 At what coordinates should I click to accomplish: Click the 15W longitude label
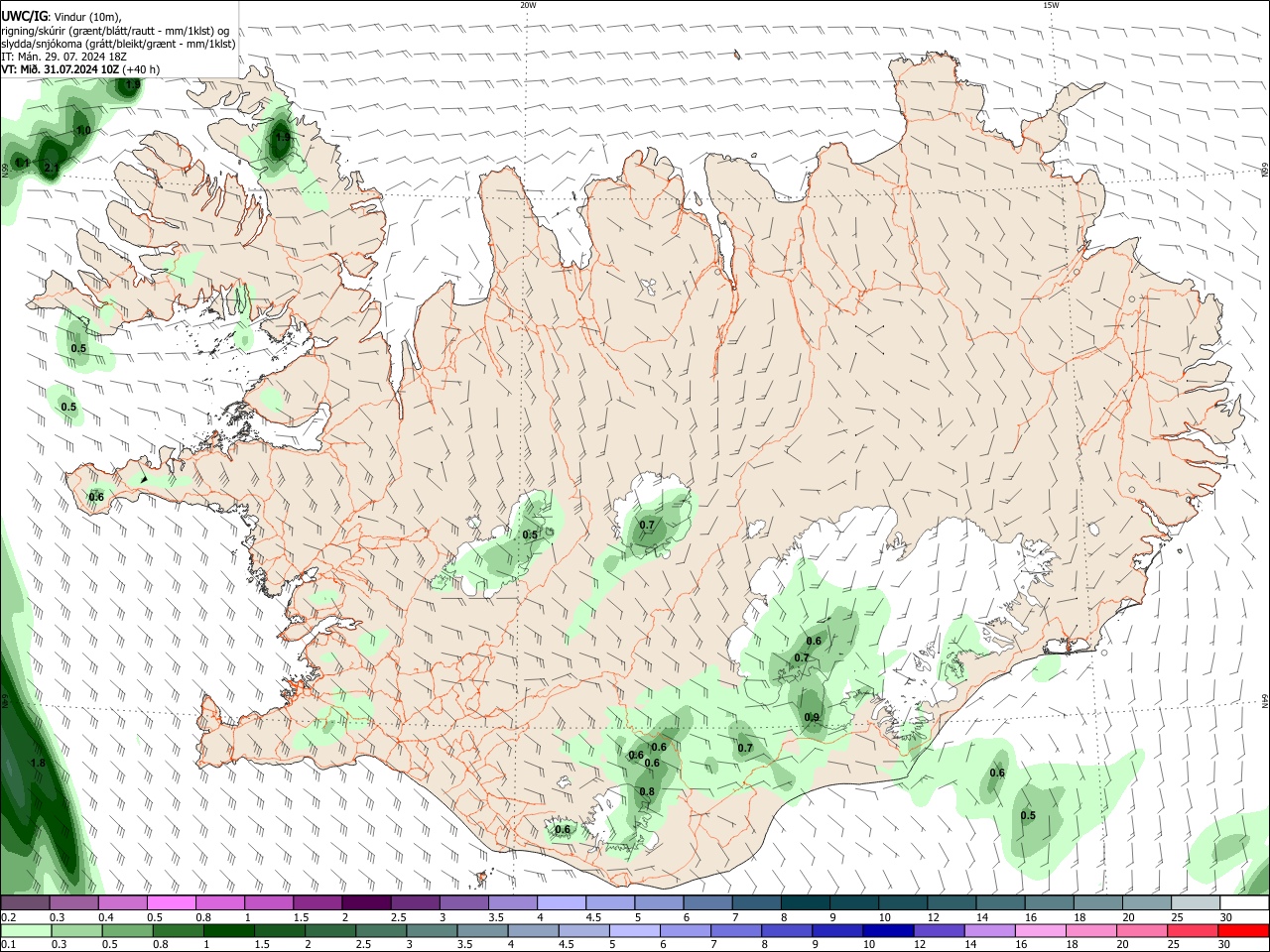1051,5
